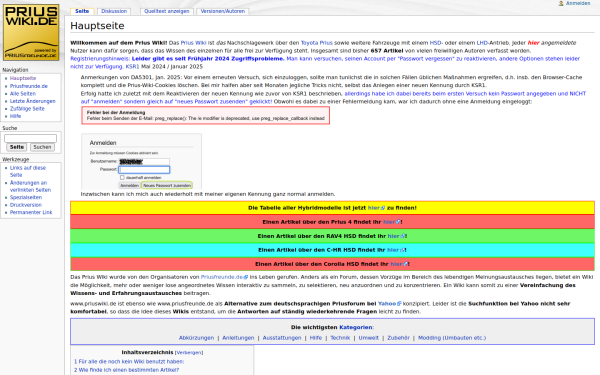Open Anleitungen category

point(238,338)
